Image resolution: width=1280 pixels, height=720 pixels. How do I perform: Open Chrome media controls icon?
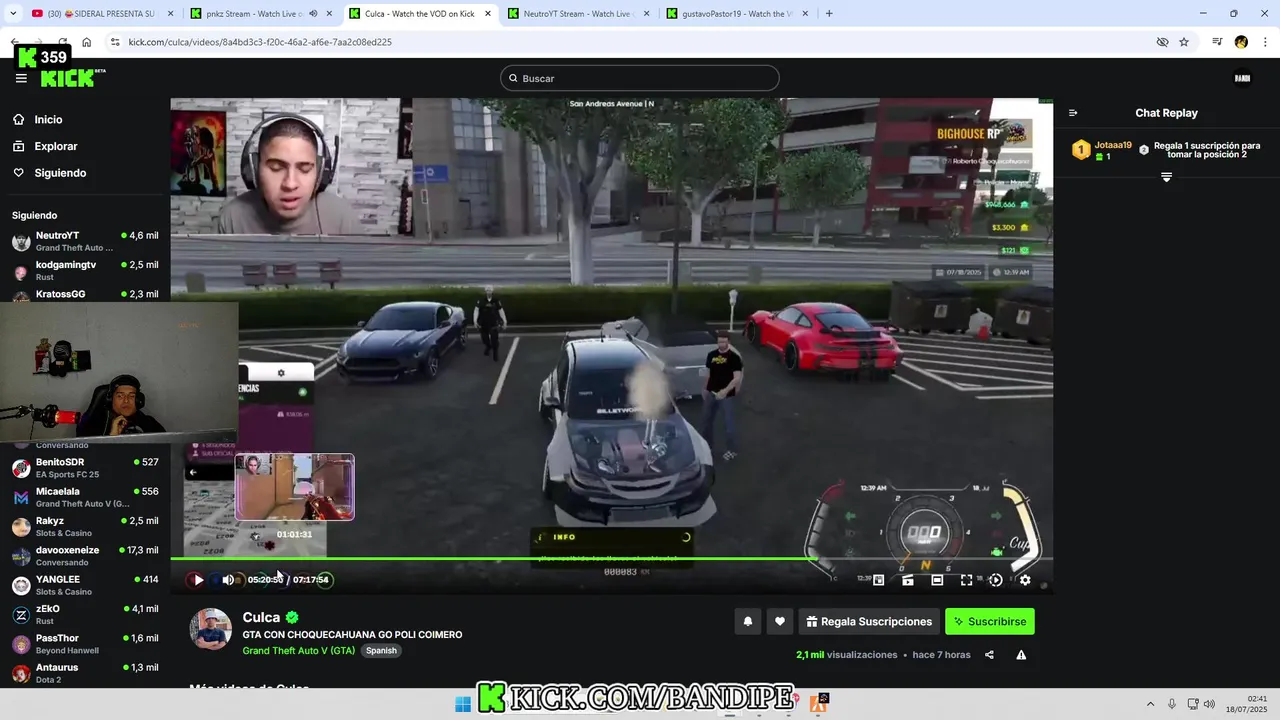1217,42
